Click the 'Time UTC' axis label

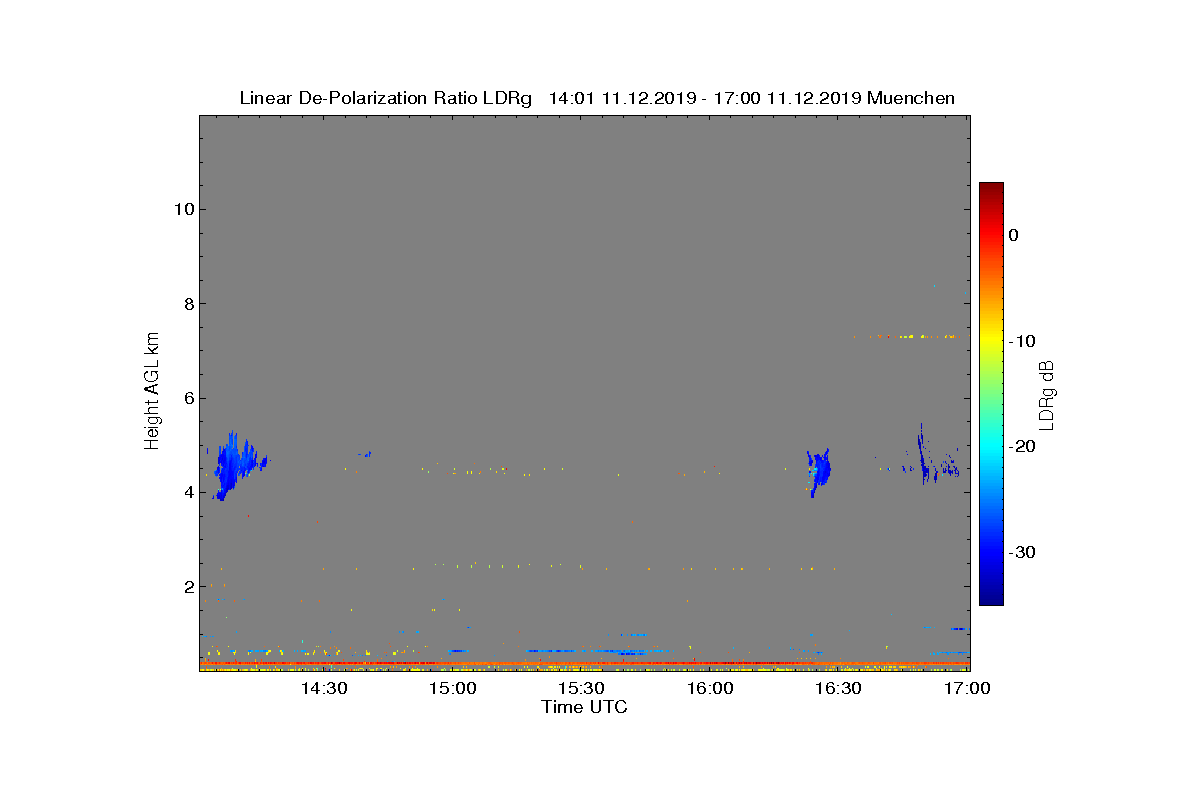coord(585,707)
